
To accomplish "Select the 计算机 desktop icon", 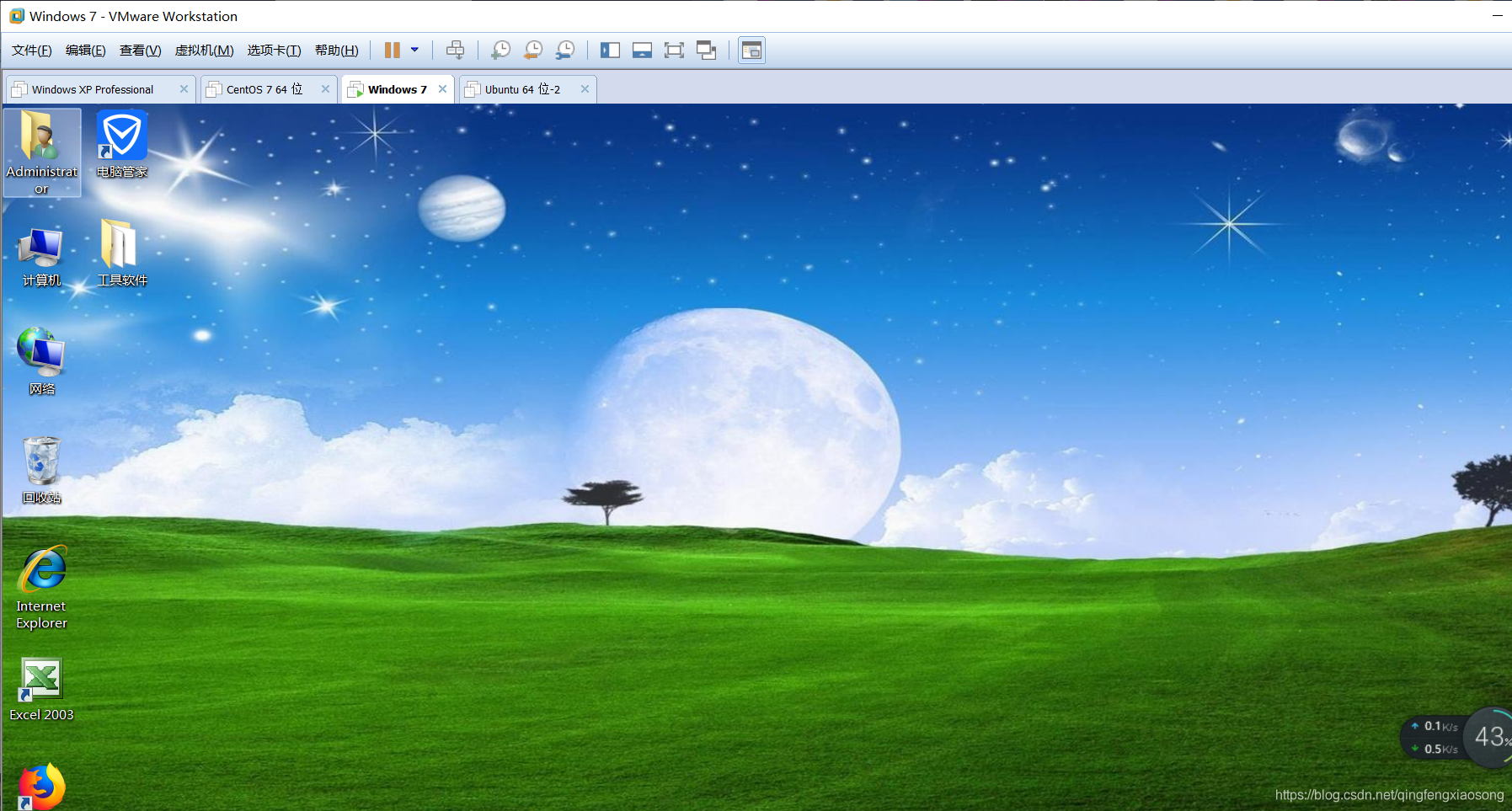I will 41,256.
